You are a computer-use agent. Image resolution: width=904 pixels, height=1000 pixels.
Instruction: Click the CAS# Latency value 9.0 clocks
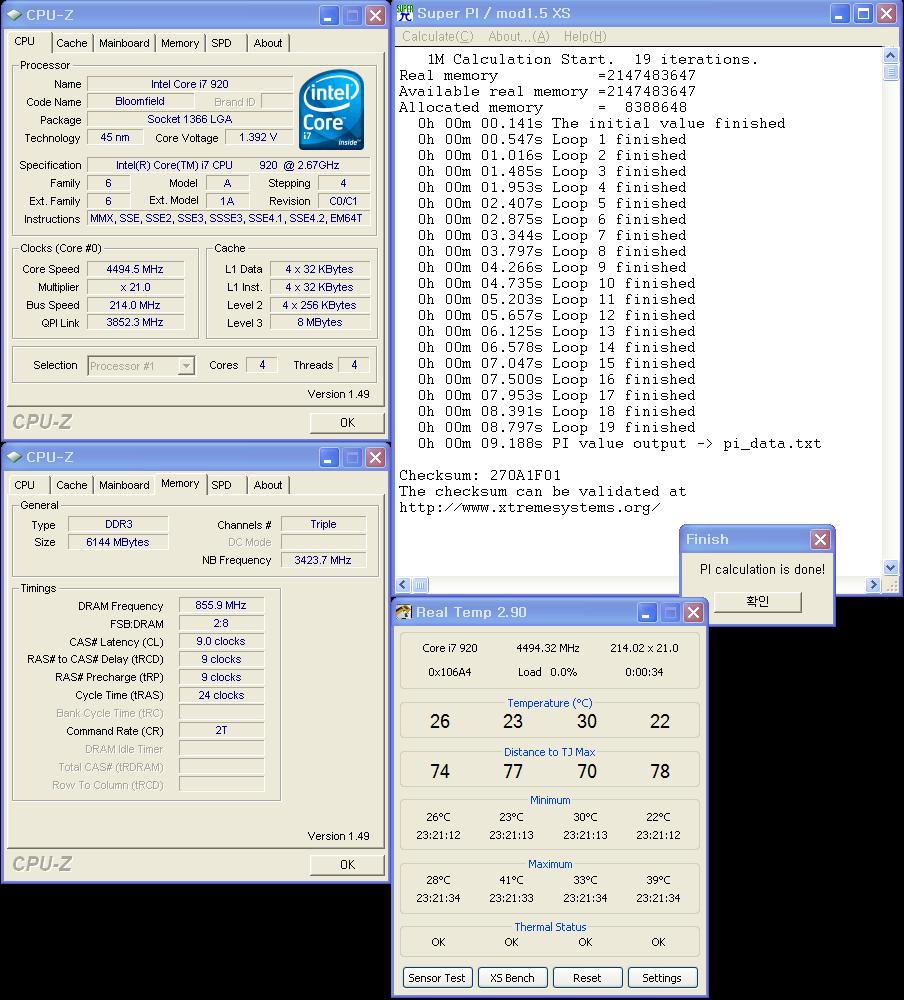click(x=221, y=641)
